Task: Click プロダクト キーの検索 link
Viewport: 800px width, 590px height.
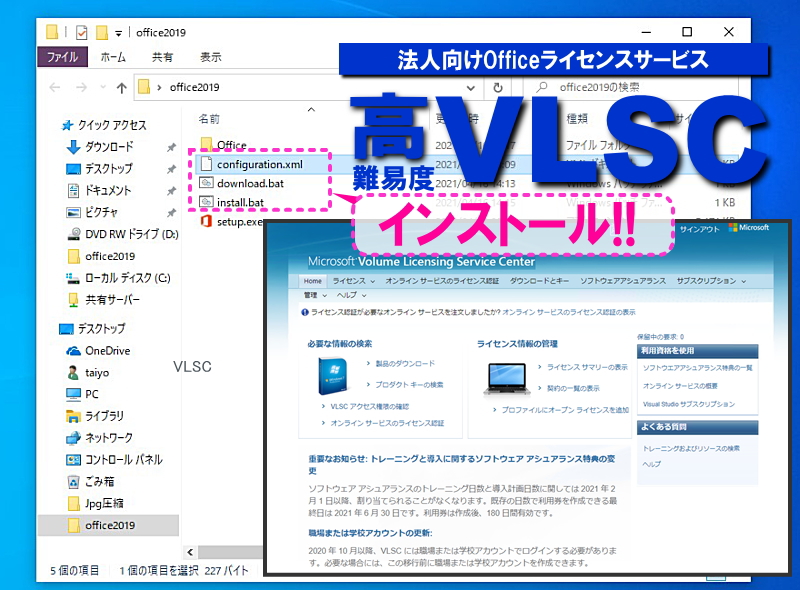Action: tap(409, 384)
